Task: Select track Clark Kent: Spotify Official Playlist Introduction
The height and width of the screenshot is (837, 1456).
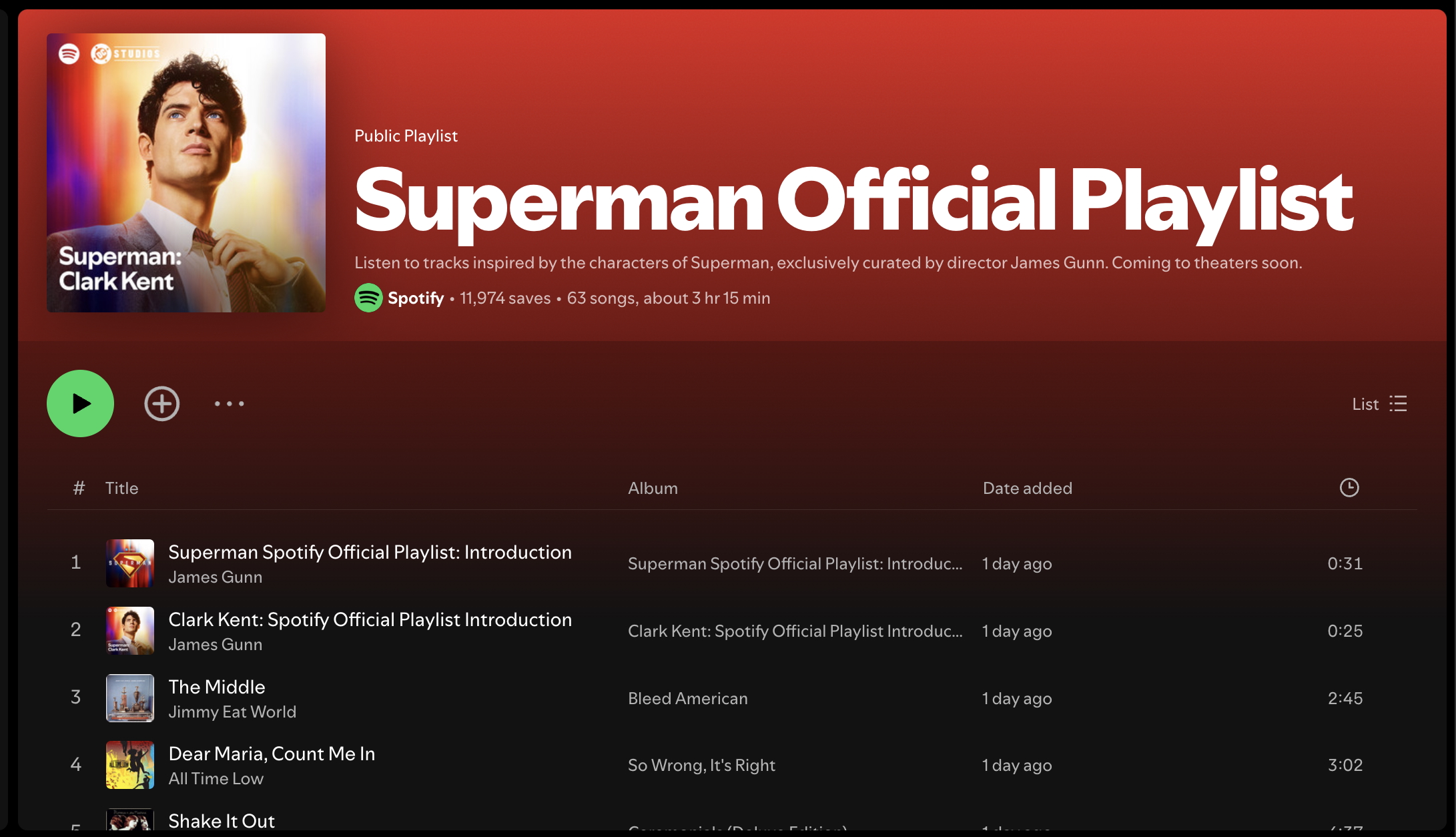Action: coord(370,619)
